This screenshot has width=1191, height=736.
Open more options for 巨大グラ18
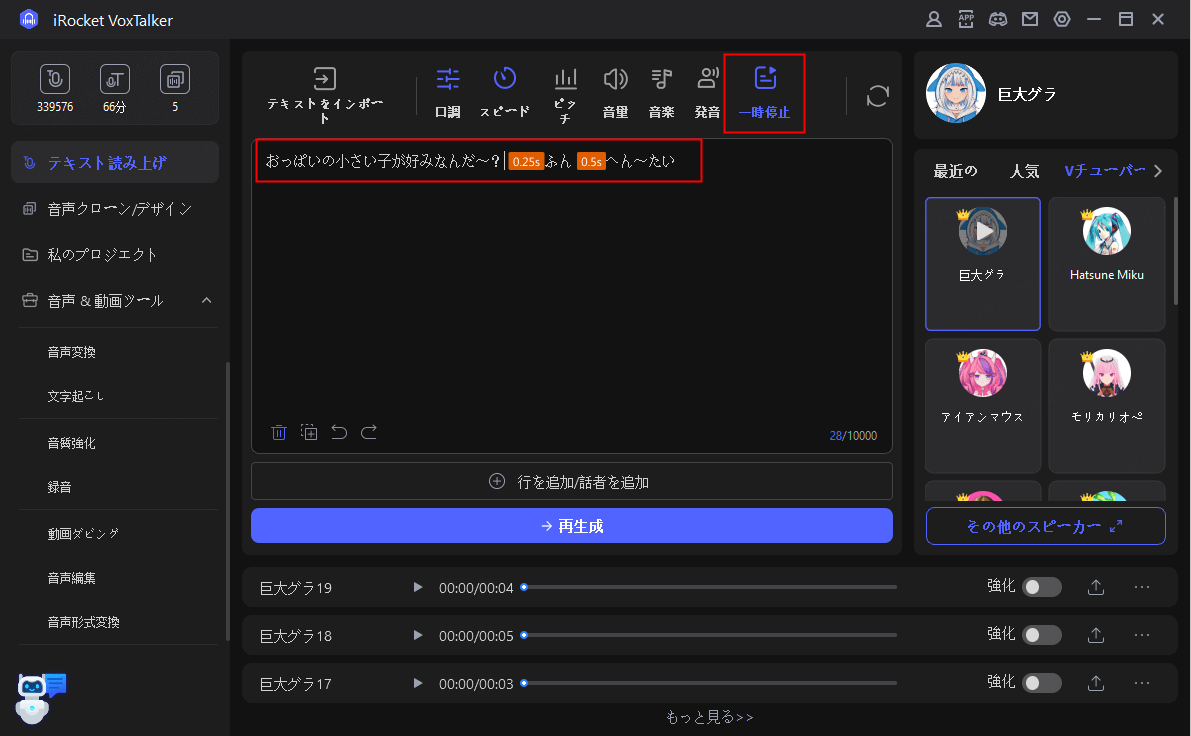click(1142, 635)
